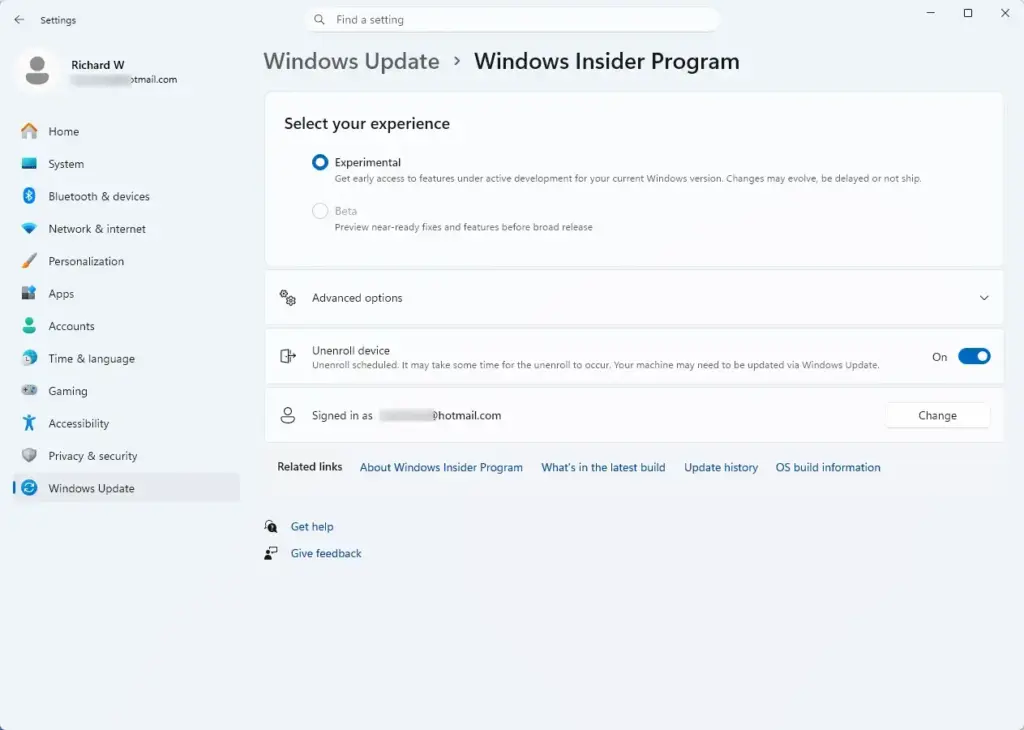
Task: Click the user profile avatar picture
Action: 37,71
